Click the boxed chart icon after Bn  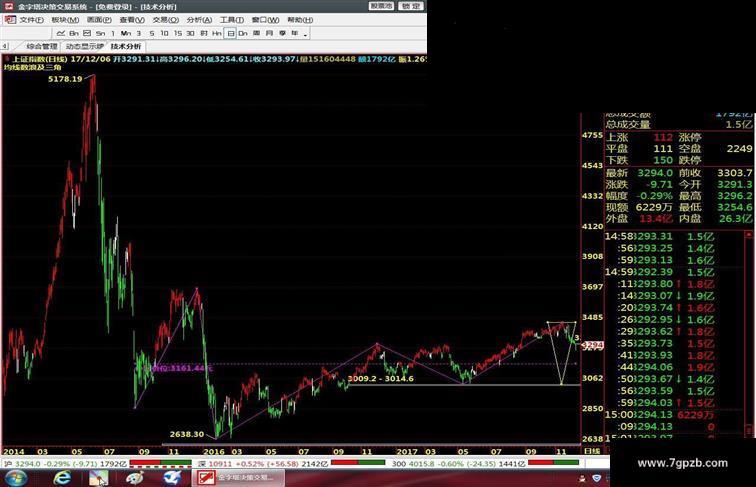tap(87, 33)
